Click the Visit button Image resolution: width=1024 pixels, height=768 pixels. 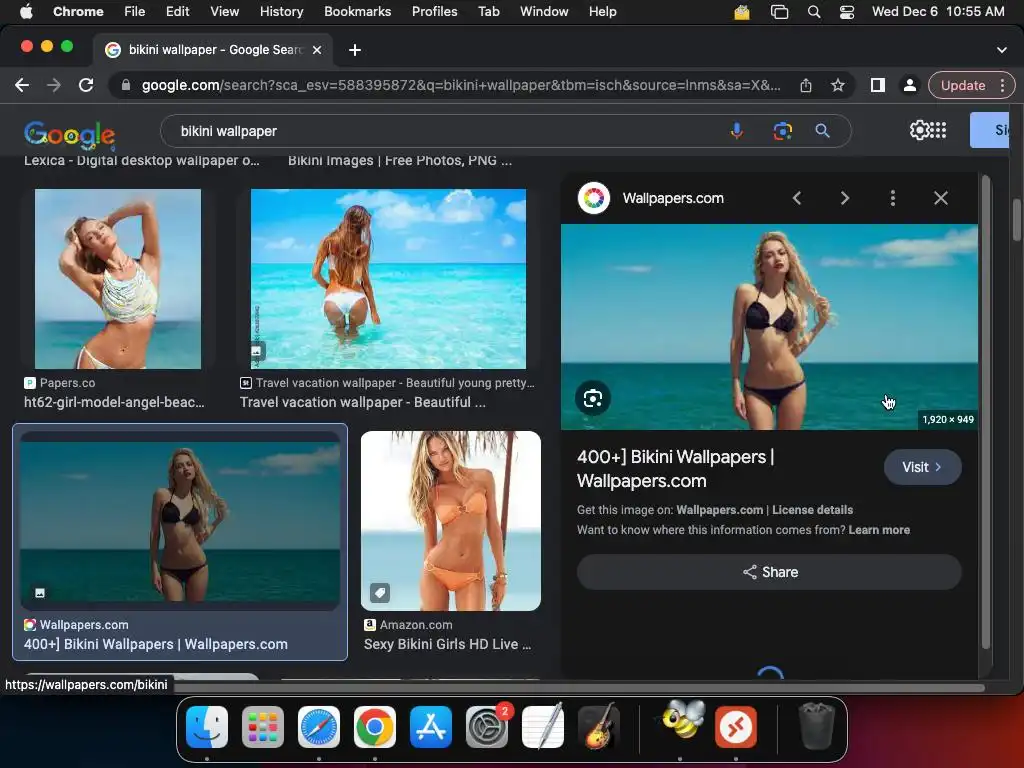[x=922, y=467]
